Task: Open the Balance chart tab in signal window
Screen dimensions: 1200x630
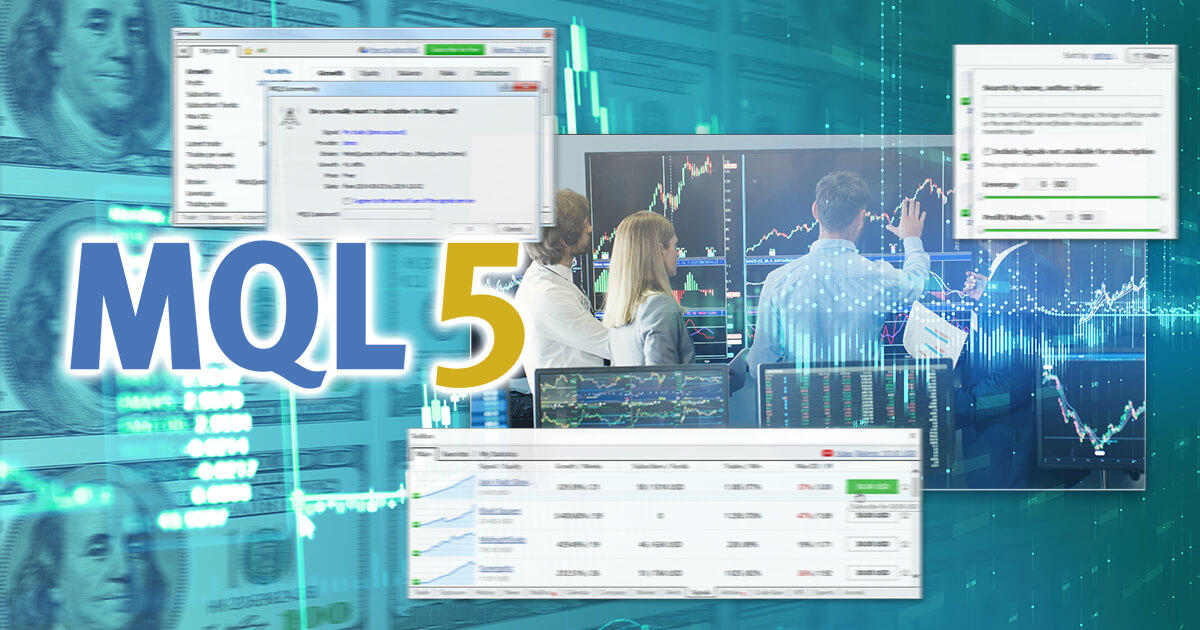Action: [409, 73]
